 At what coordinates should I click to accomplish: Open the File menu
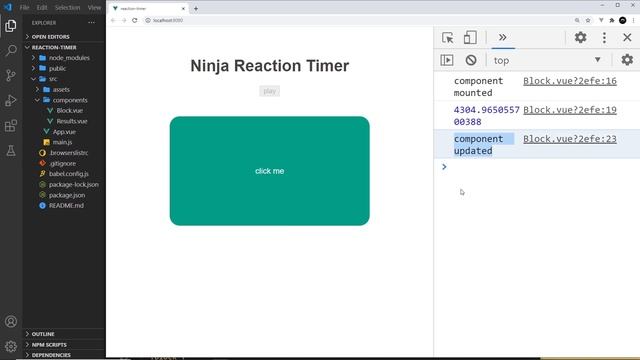(x=24, y=7)
